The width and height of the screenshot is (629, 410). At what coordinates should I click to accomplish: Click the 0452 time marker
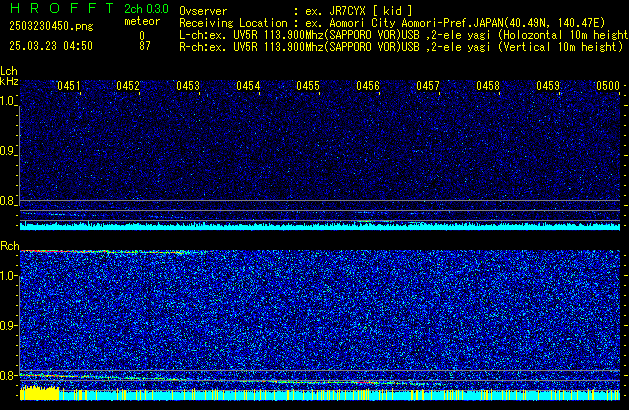(128, 86)
